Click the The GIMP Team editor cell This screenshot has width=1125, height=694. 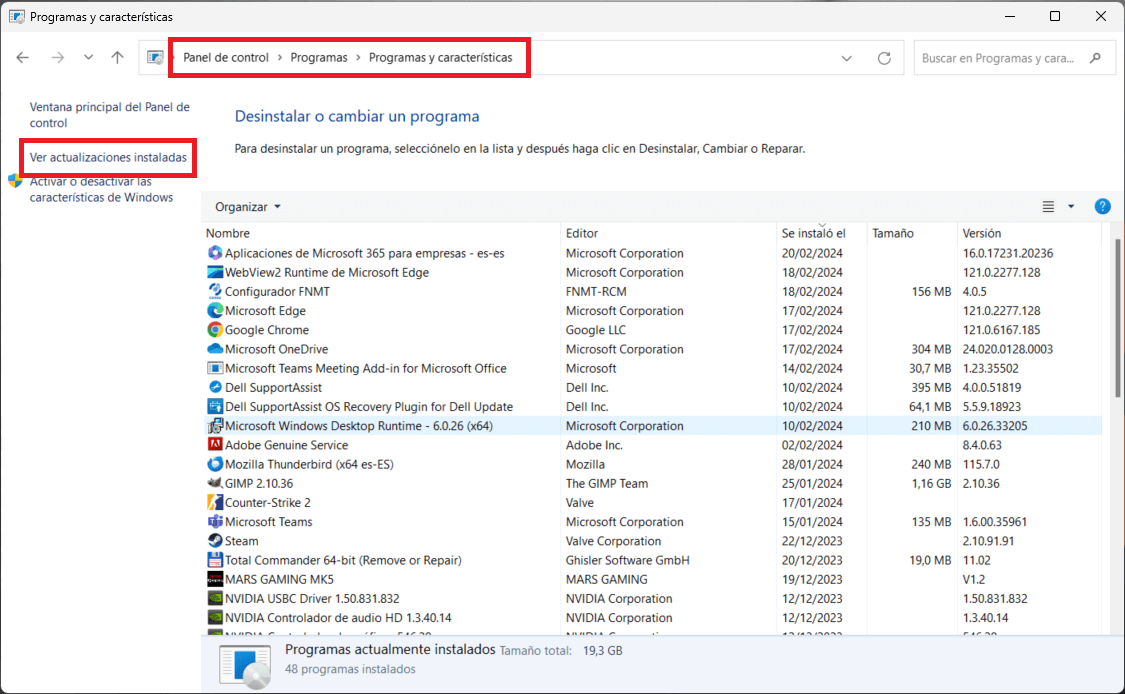pyautogui.click(x=606, y=483)
